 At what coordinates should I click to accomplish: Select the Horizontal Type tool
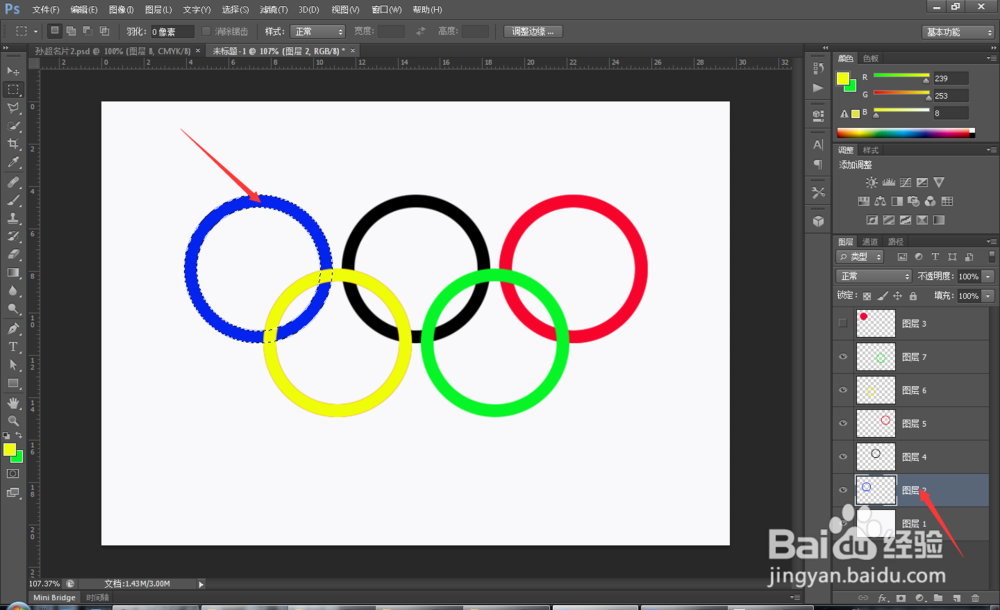coord(13,346)
